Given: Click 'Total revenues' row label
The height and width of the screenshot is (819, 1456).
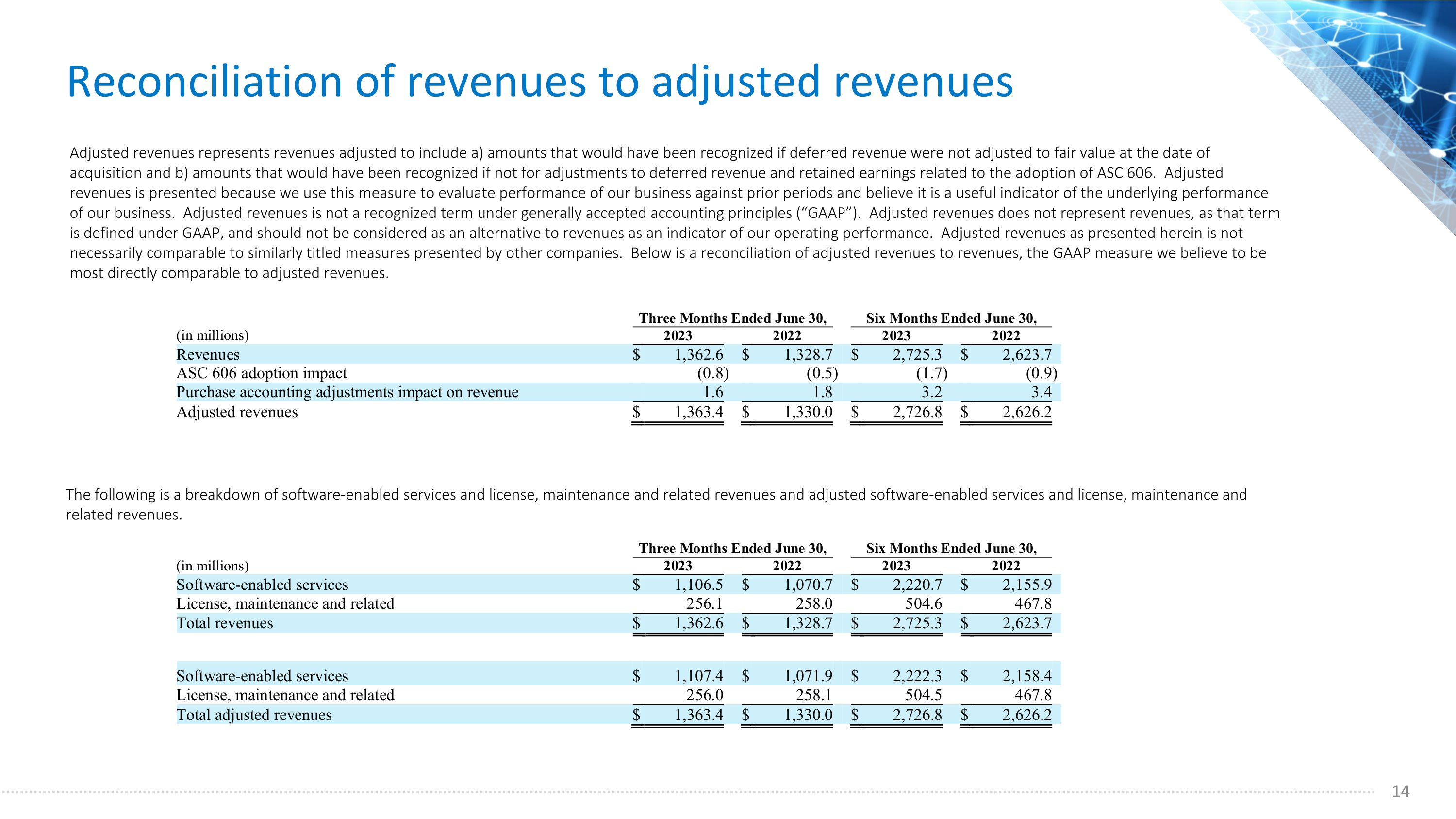Looking at the screenshot, I should pyautogui.click(x=224, y=623).
